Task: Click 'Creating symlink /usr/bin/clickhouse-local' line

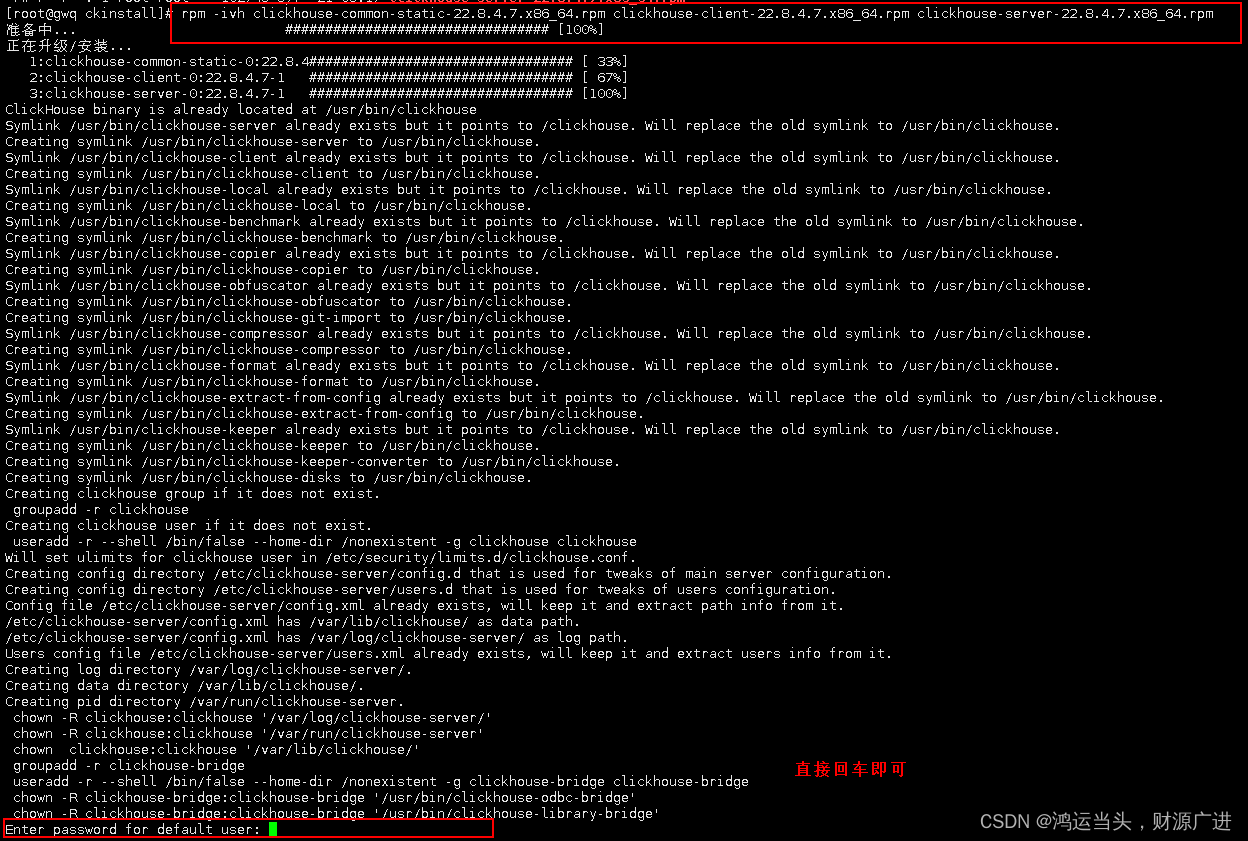Action: (269, 205)
